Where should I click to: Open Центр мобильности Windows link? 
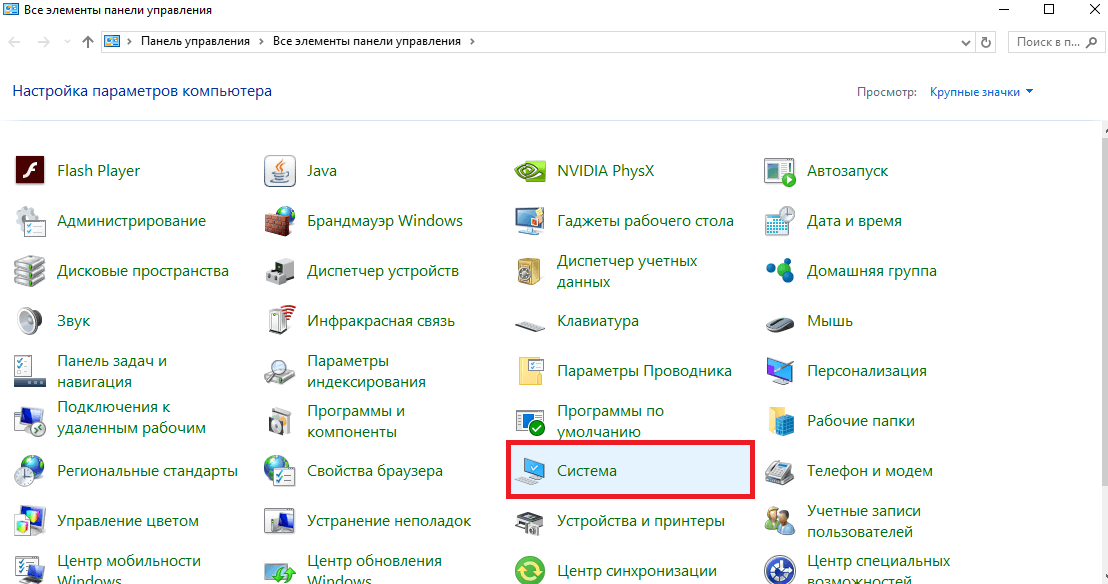pyautogui.click(x=129, y=571)
